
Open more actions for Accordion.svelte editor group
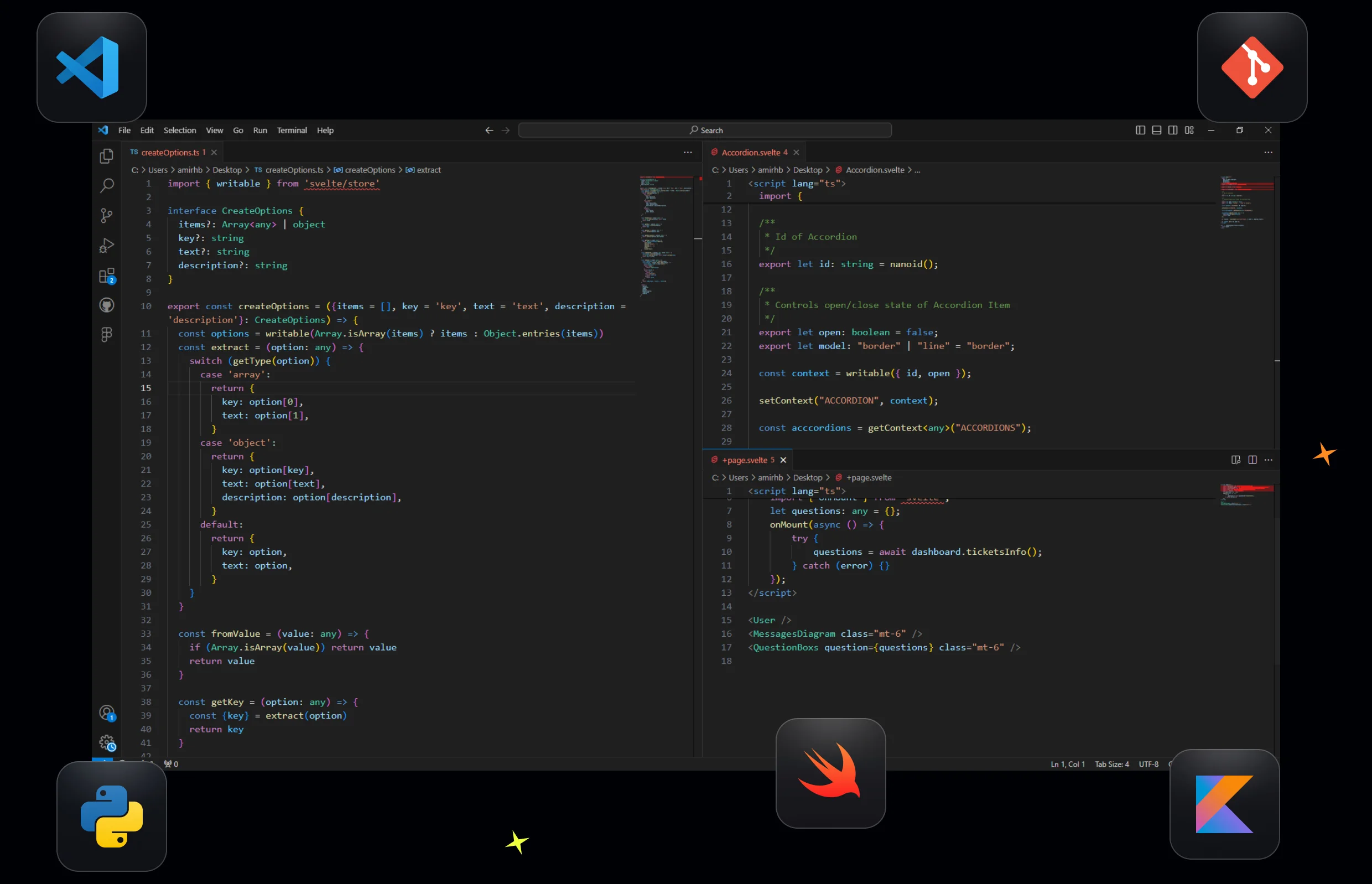(1268, 152)
